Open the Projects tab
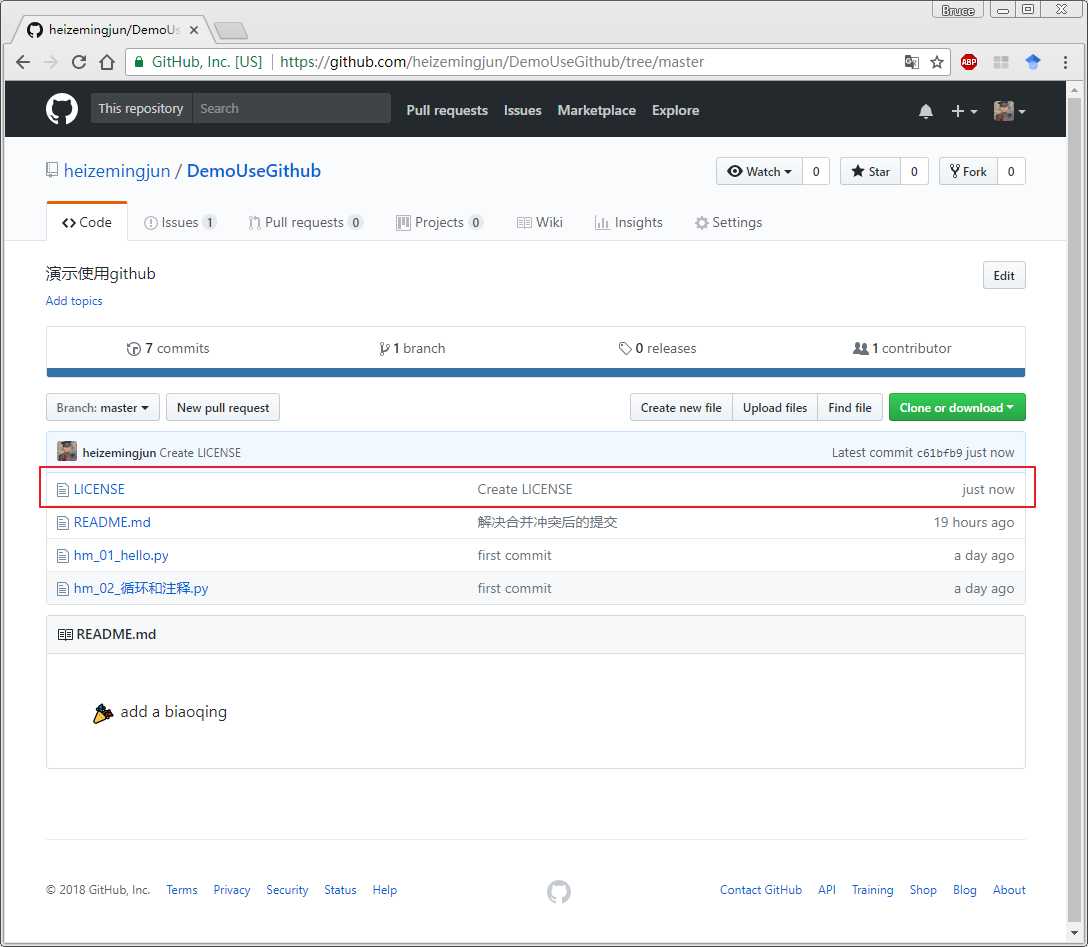The width and height of the screenshot is (1088, 947). (x=439, y=222)
